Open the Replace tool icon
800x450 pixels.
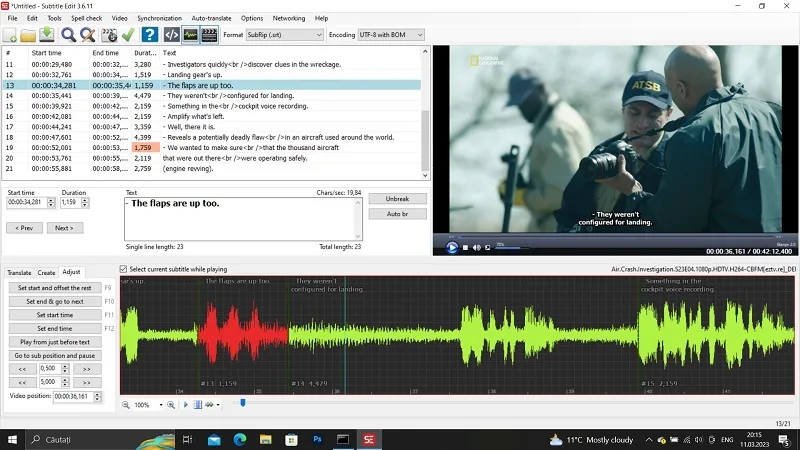88,35
